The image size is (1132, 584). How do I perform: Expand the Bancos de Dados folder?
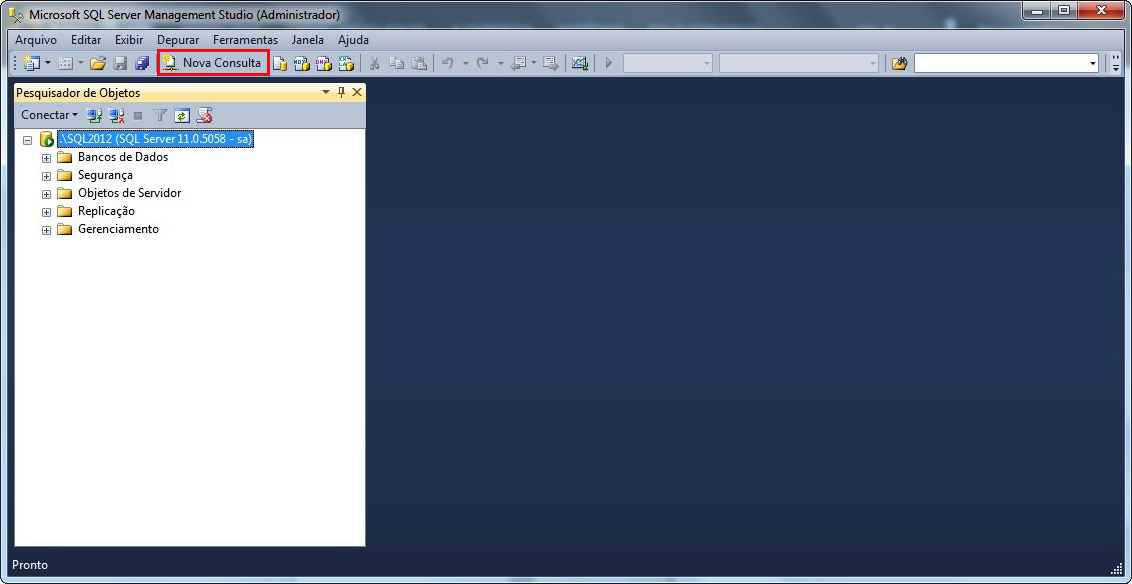tap(46, 158)
